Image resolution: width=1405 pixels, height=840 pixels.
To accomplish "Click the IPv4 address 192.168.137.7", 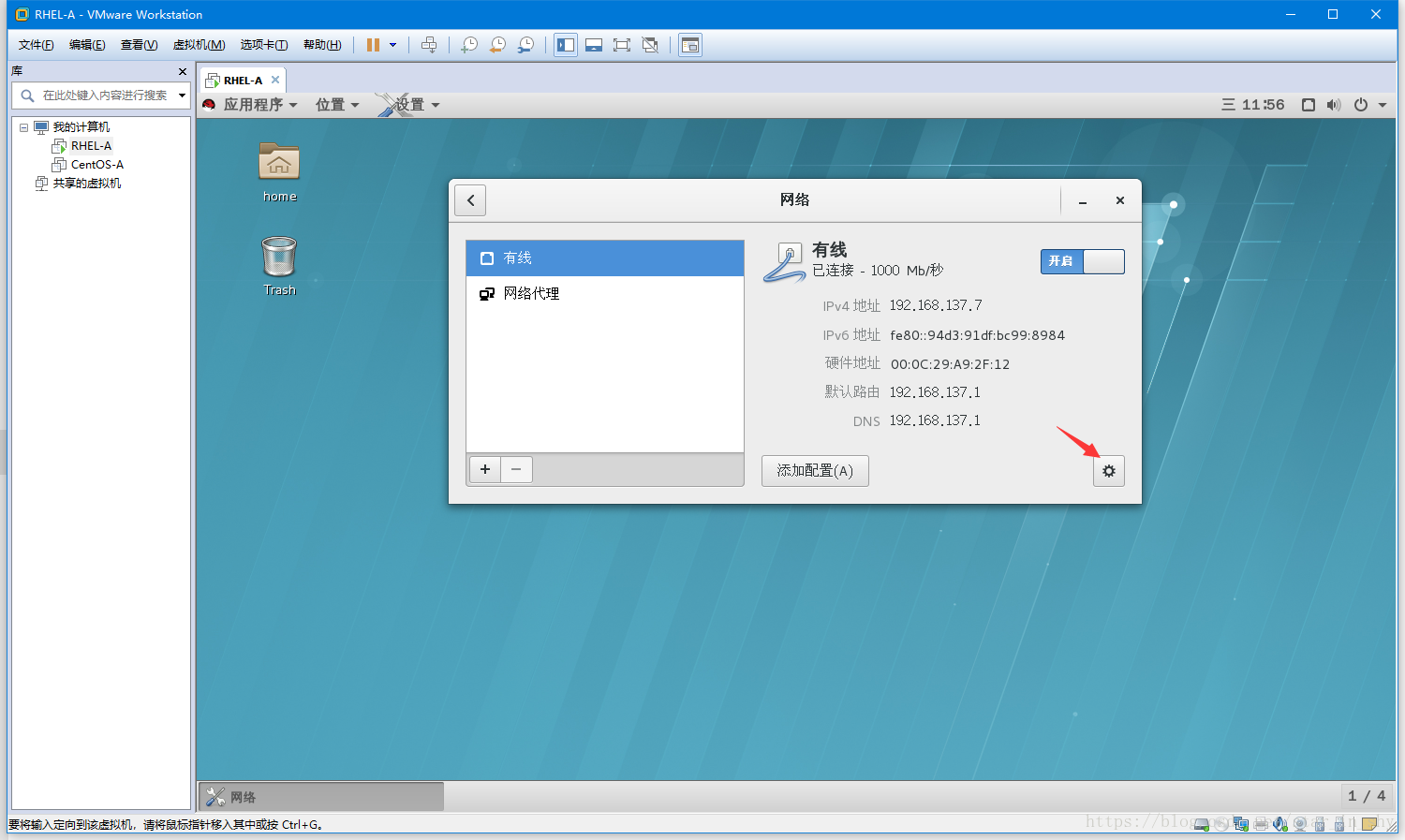I will (x=936, y=305).
